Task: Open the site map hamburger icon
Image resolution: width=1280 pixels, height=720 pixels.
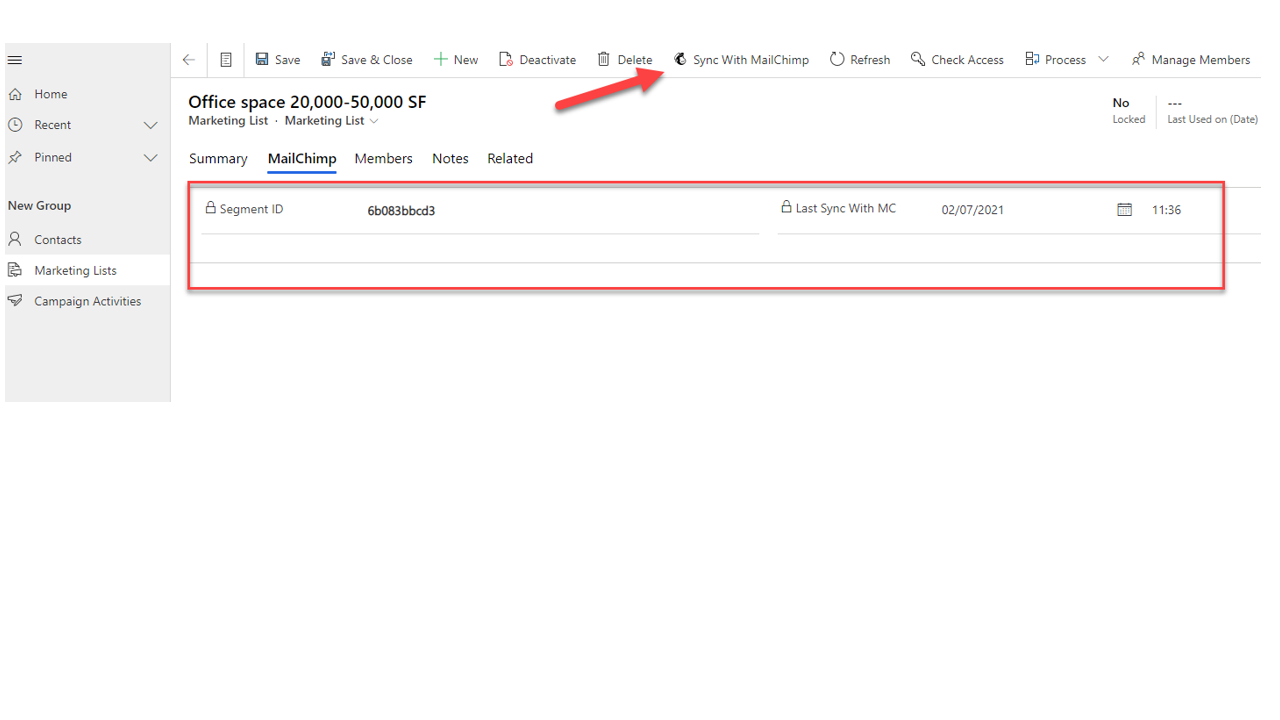Action: coord(14,59)
